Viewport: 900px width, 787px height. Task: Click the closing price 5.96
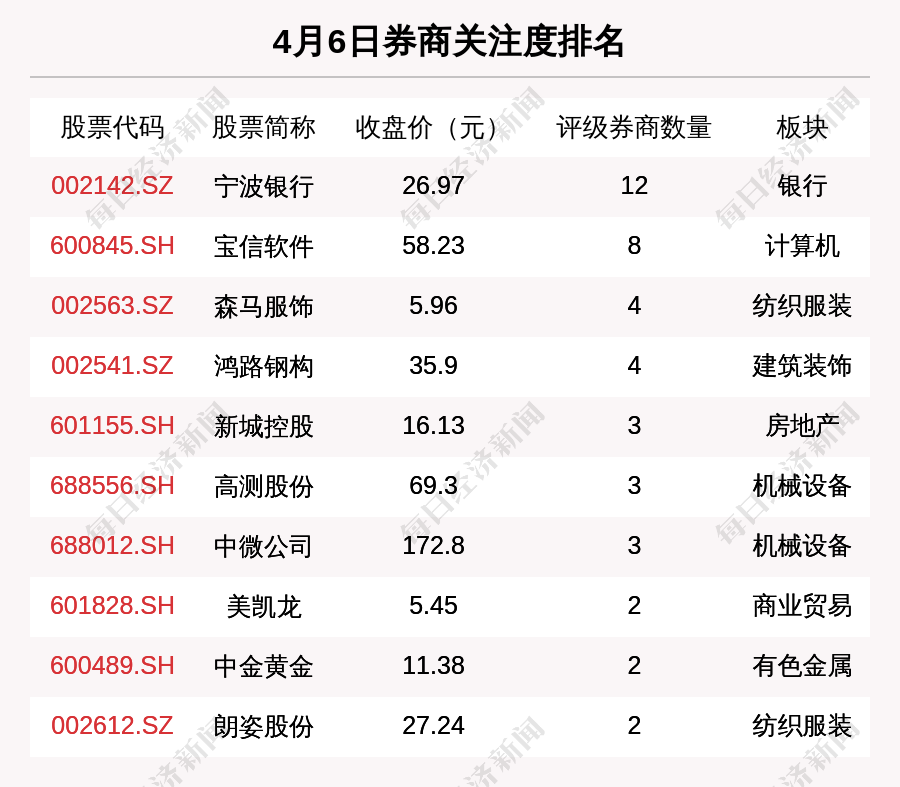433,305
